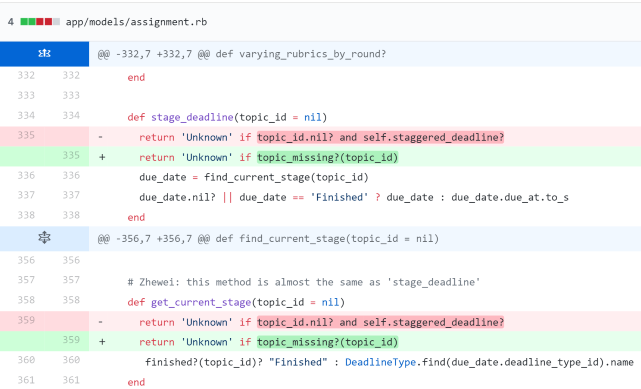This screenshot has width=641, height=389.
Task: Select added line number 359
Action: [x=71, y=340]
